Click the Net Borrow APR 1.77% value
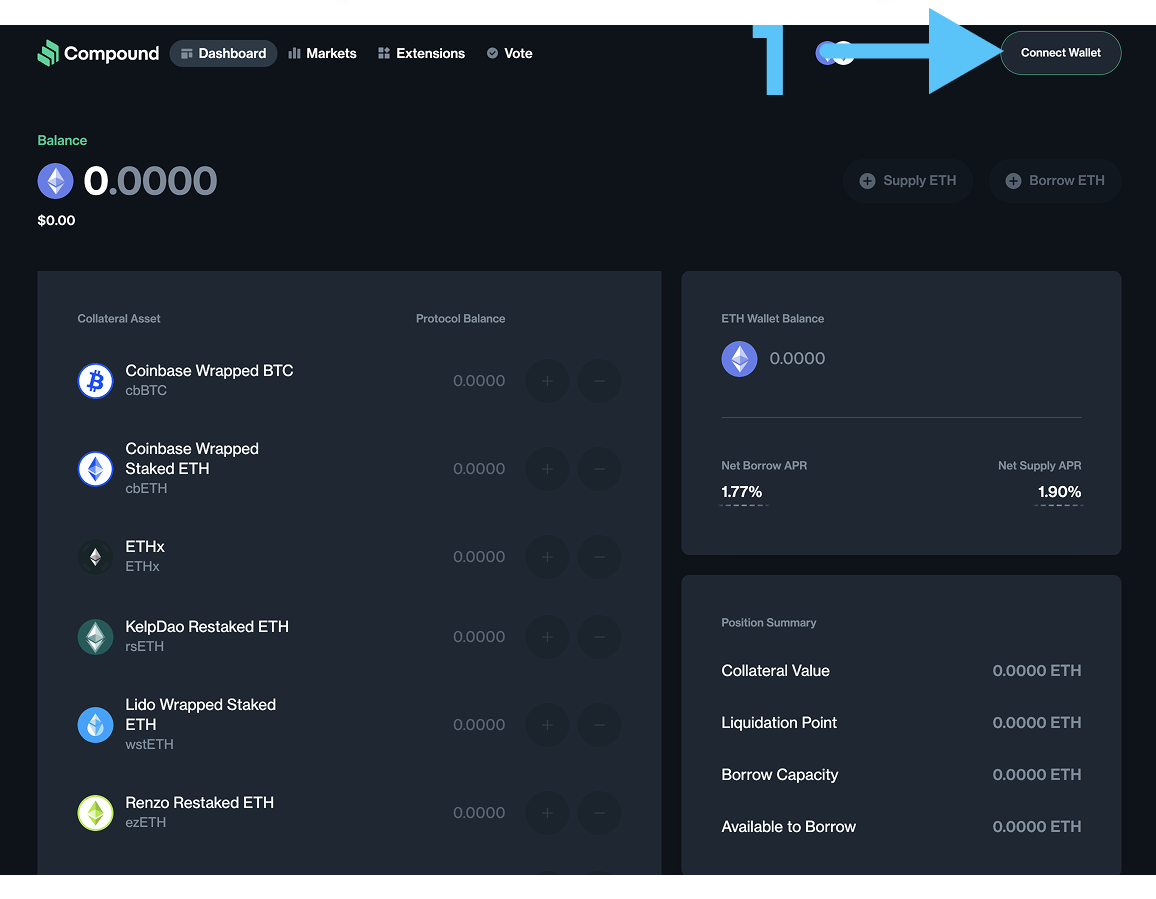The height and width of the screenshot is (899, 1156). pos(742,492)
